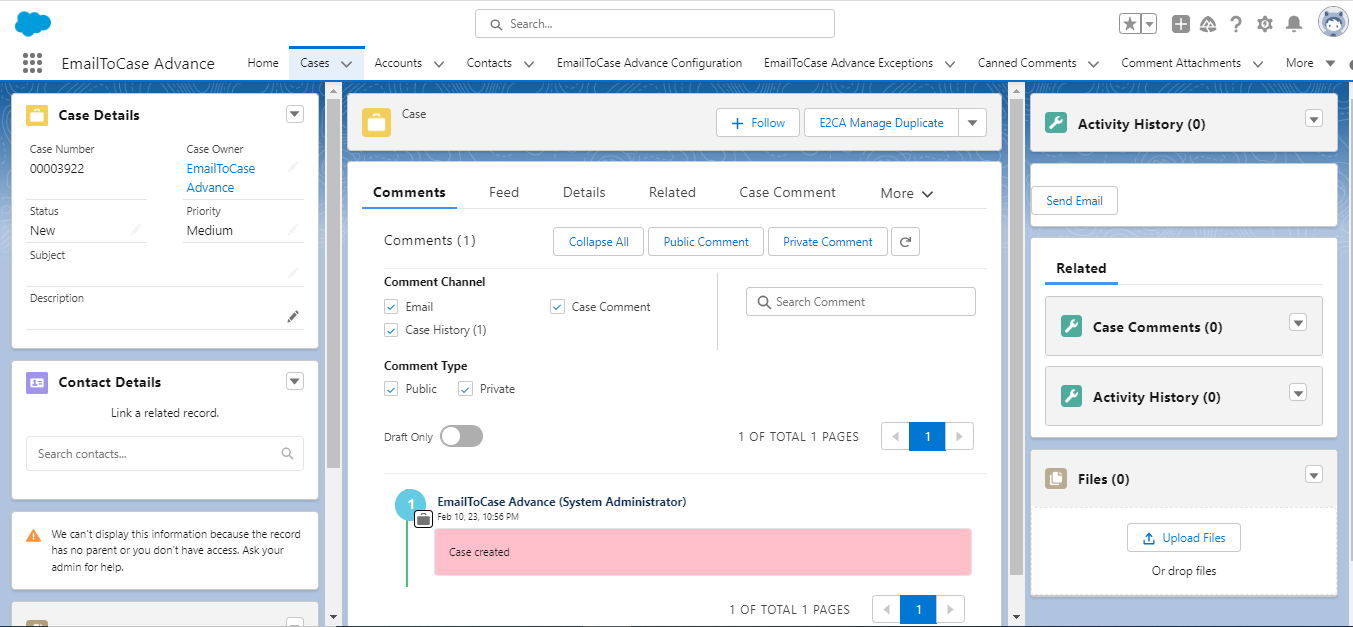The width and height of the screenshot is (1353, 627).
Task: Switch to the Details tab
Action: 584,193
